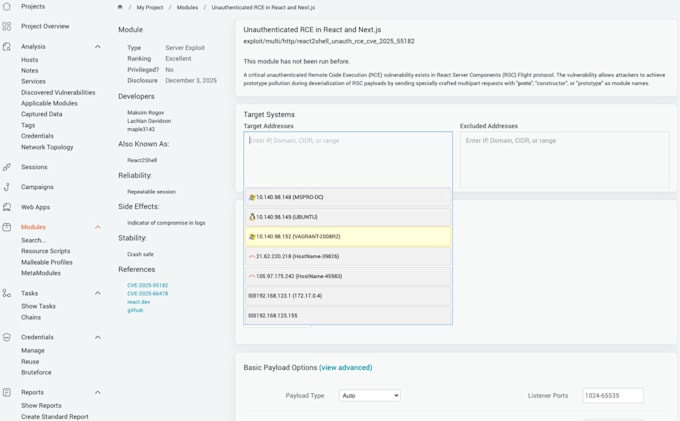Click My Project breadcrumb link
The height and width of the screenshot is (421, 680).
pyautogui.click(x=150, y=7)
